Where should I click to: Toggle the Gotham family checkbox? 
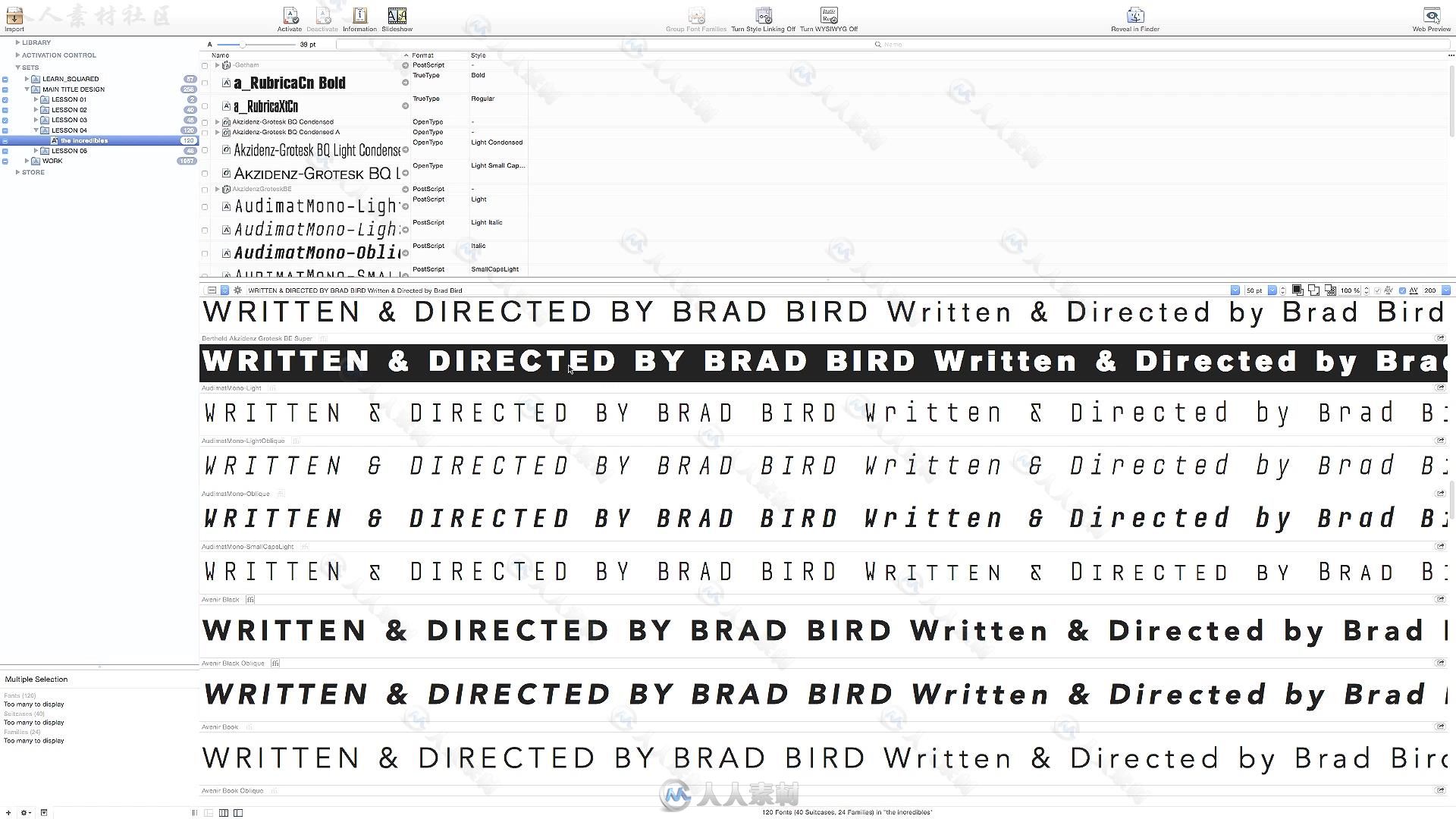click(205, 66)
